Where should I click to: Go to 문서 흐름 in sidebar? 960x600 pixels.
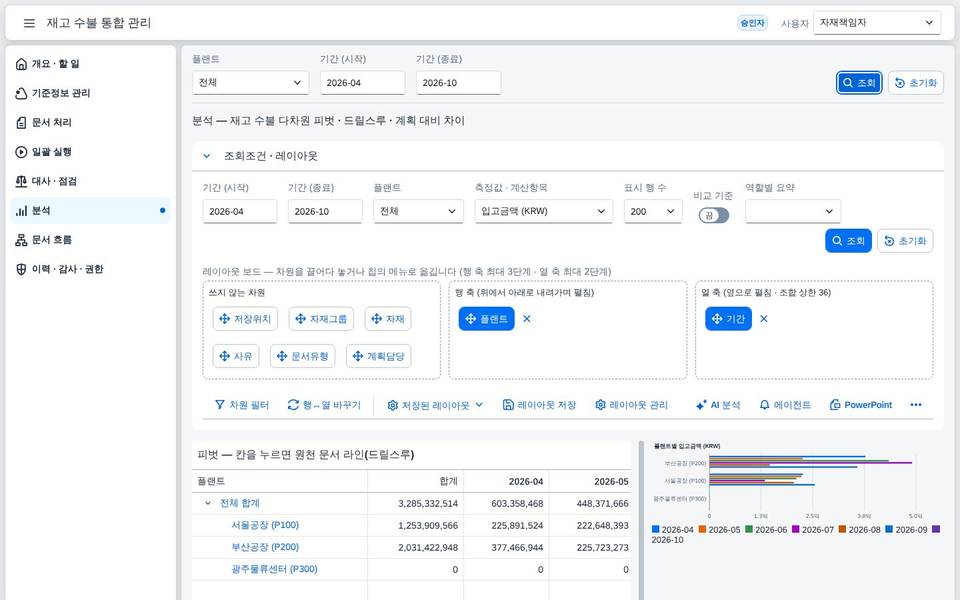tap(91, 240)
